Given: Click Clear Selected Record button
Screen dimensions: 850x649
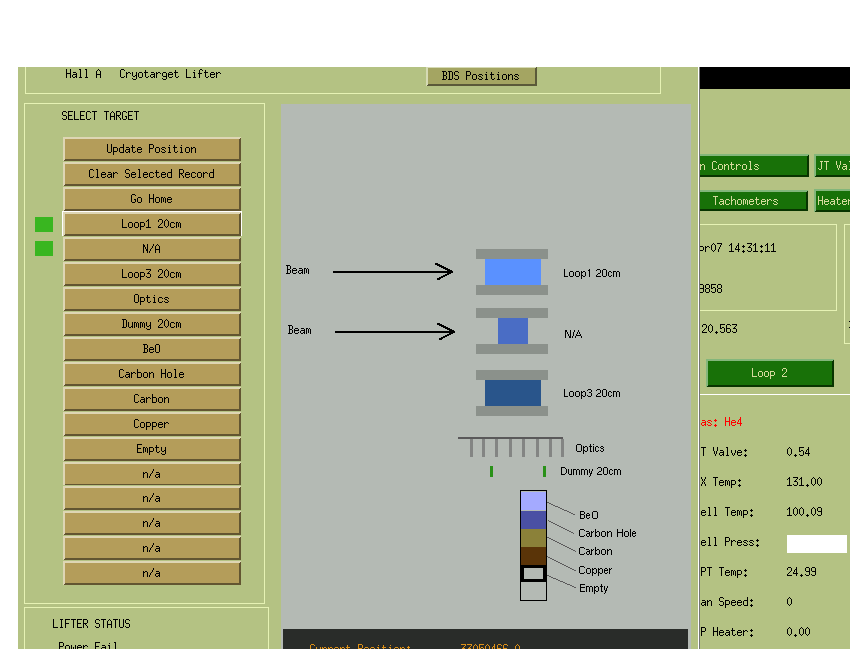Looking at the screenshot, I should point(152,174).
